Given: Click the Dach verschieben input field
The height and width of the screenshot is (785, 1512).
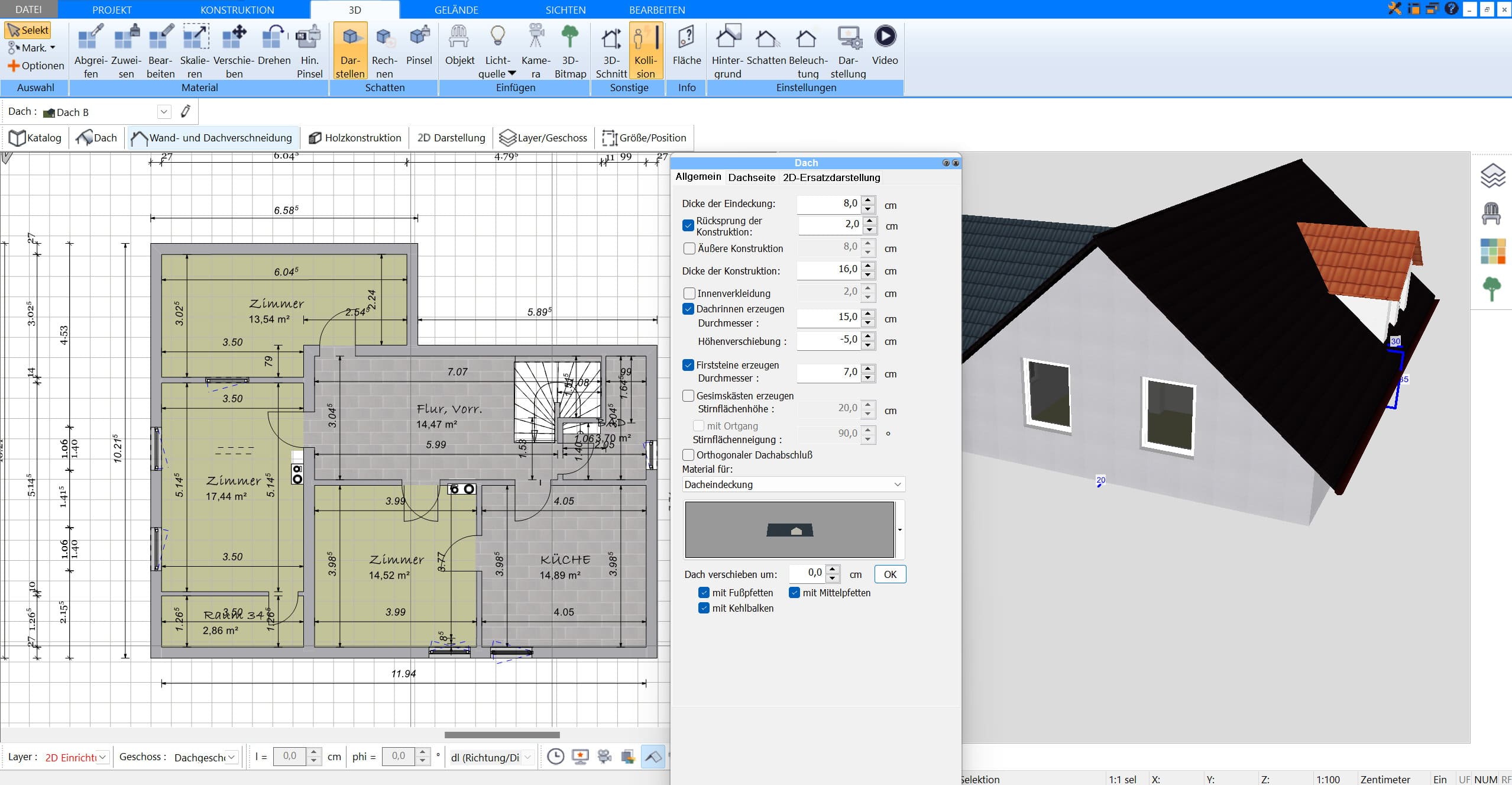Looking at the screenshot, I should coord(809,574).
